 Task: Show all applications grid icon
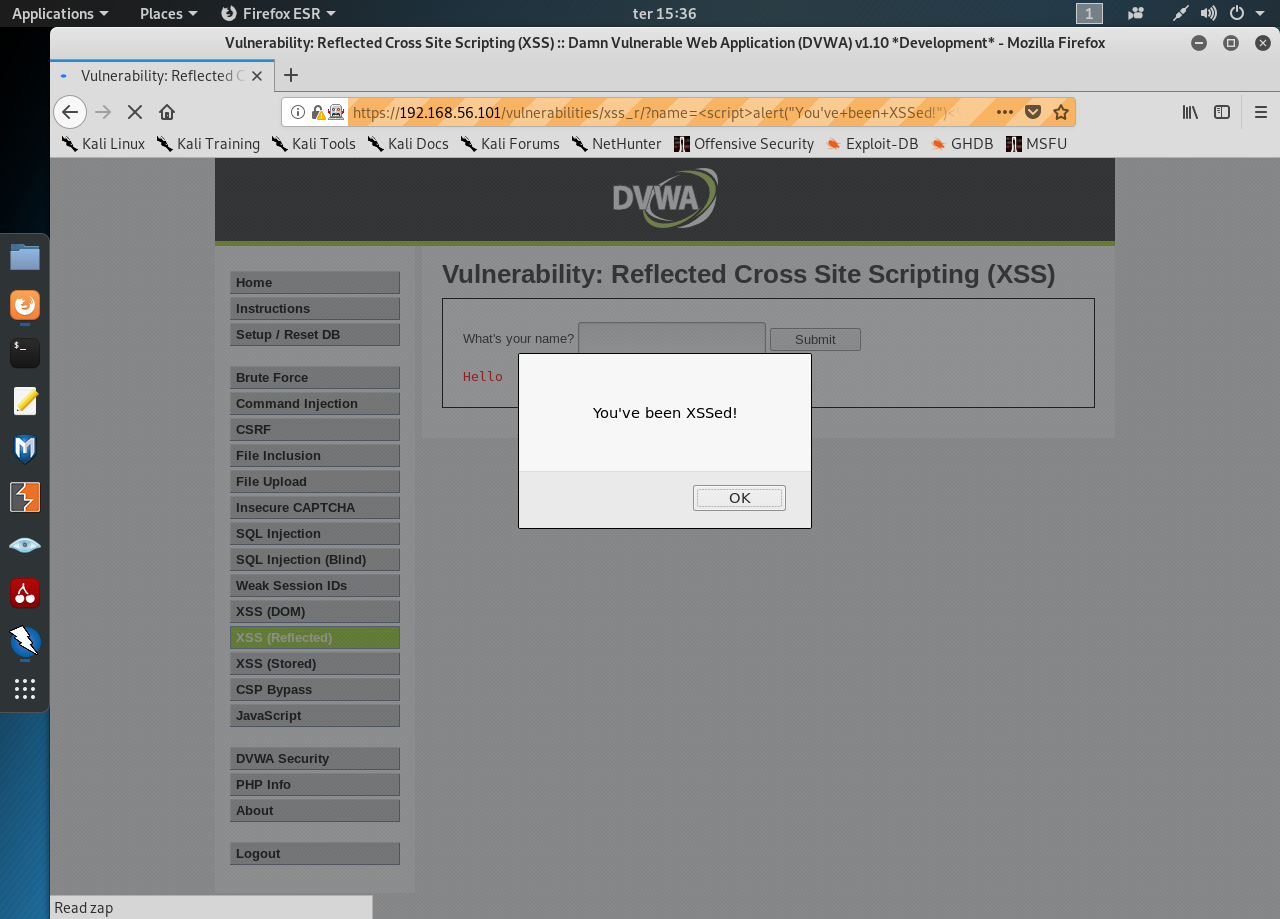[25, 689]
